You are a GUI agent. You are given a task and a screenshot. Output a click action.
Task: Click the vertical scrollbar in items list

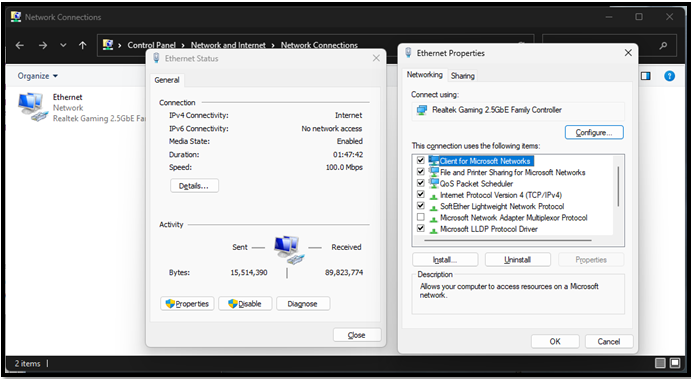[x=619, y=186]
